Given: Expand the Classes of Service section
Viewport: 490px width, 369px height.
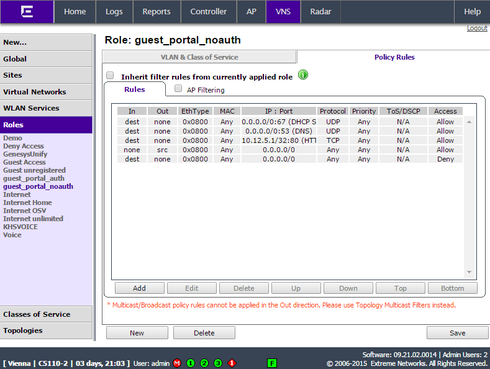Looking at the screenshot, I should (46, 314).
